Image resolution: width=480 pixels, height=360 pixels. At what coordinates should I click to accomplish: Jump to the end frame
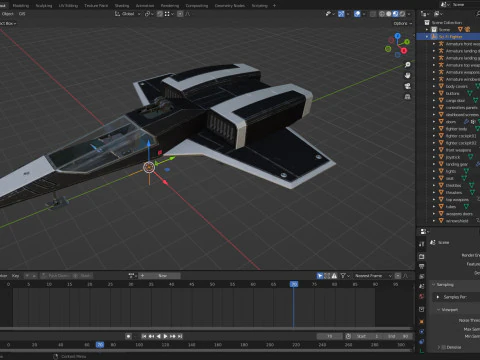click(180, 336)
